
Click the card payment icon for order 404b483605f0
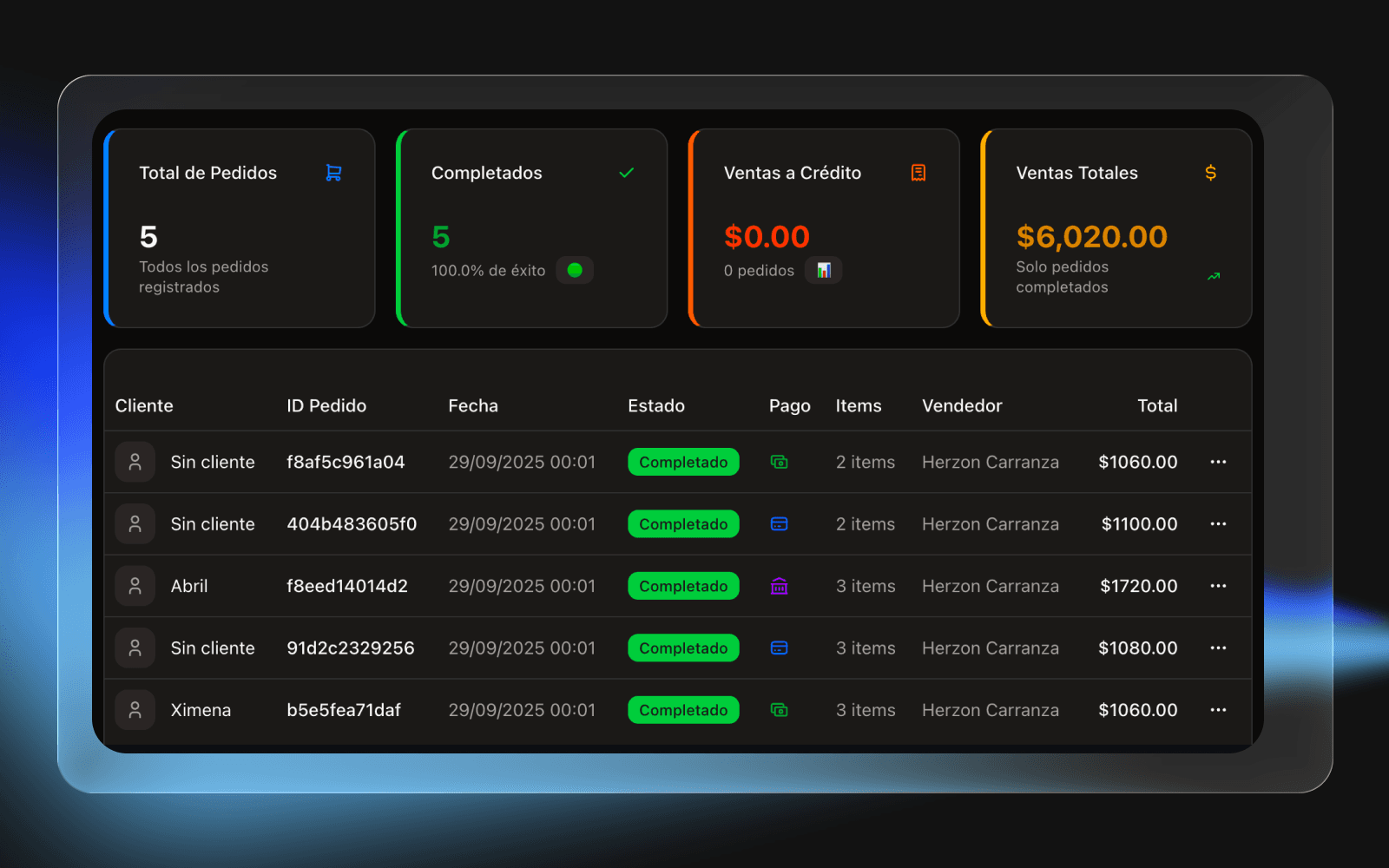tap(779, 524)
